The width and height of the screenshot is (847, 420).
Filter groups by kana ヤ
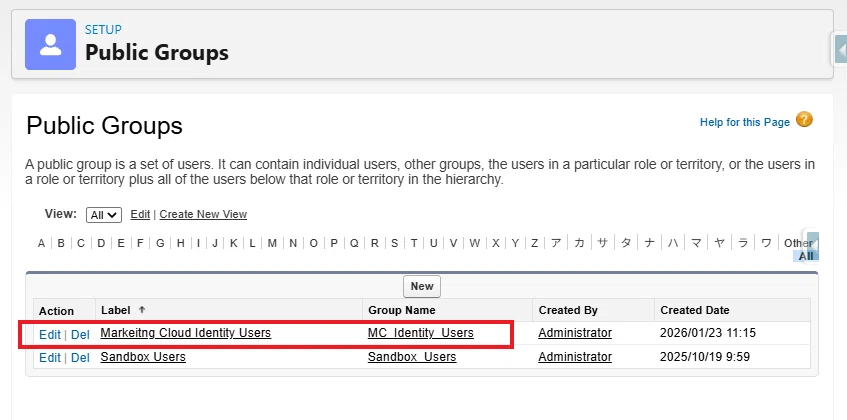click(720, 243)
